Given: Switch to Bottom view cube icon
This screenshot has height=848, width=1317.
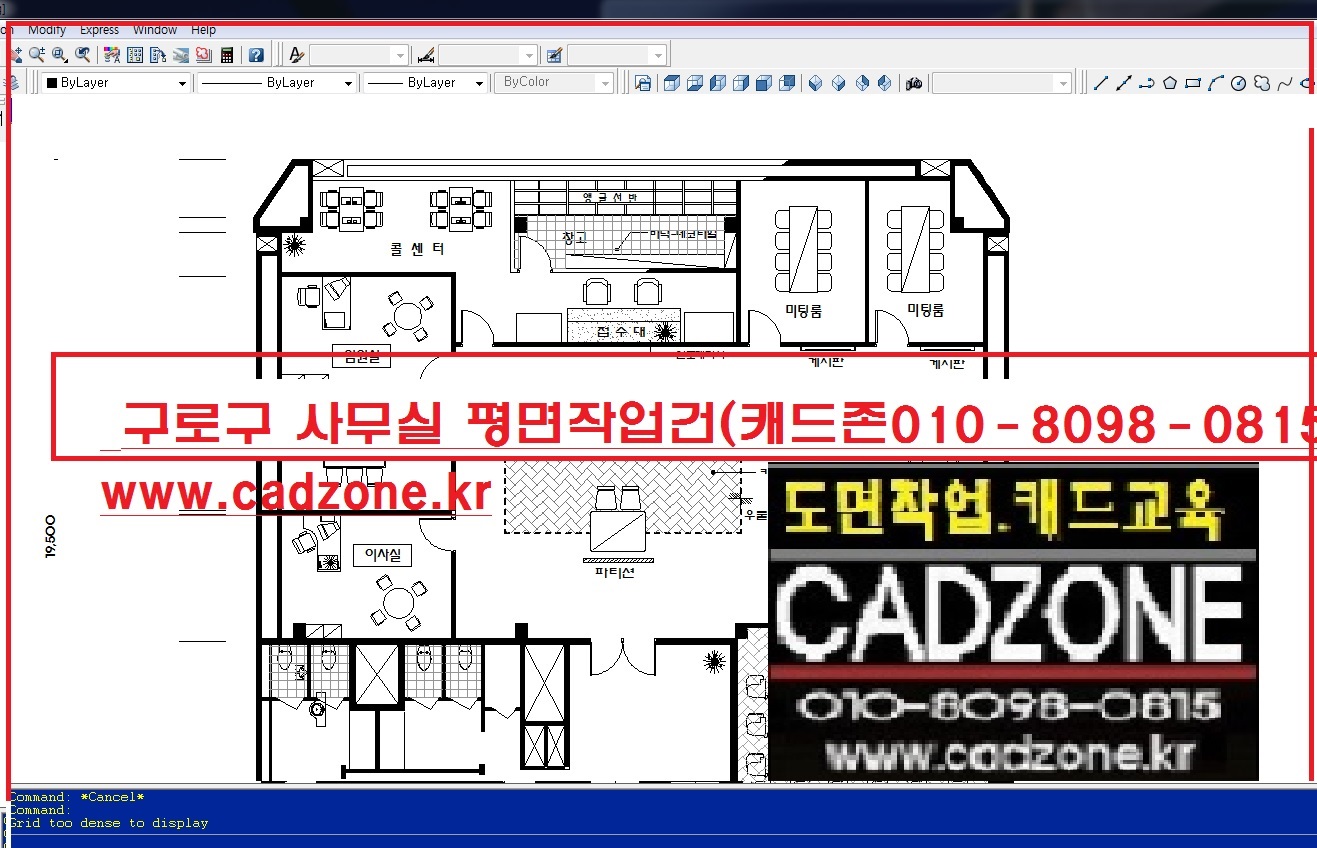Looking at the screenshot, I should tap(695, 83).
